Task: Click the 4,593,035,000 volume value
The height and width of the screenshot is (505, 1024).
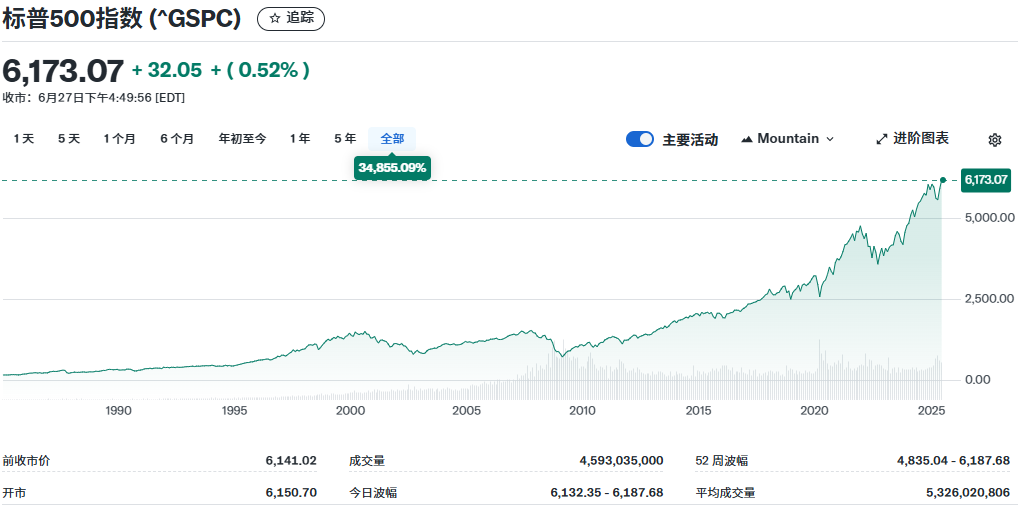Action: pyautogui.click(x=622, y=461)
